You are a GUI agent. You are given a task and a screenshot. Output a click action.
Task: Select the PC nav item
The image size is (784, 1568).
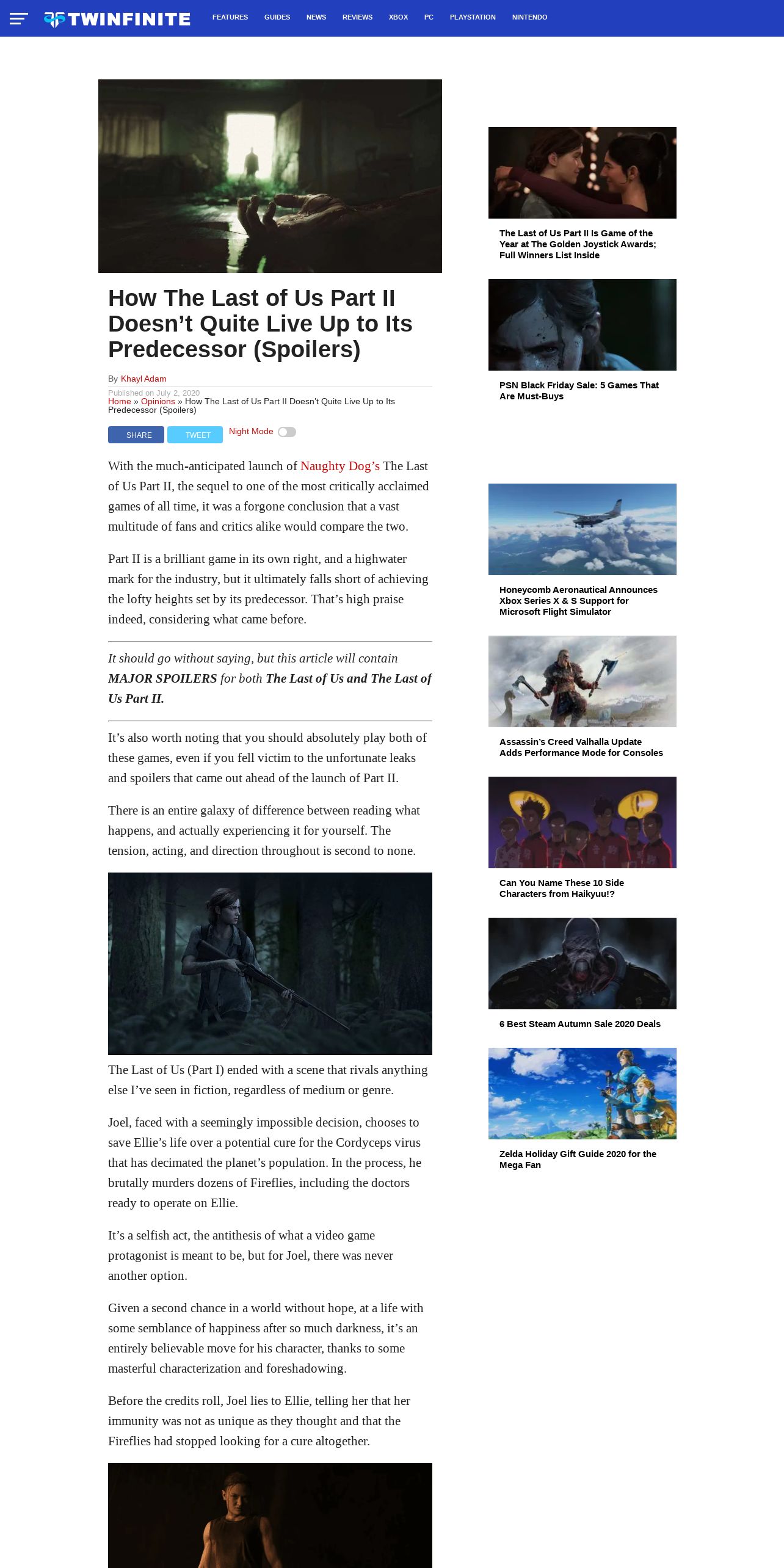click(429, 17)
